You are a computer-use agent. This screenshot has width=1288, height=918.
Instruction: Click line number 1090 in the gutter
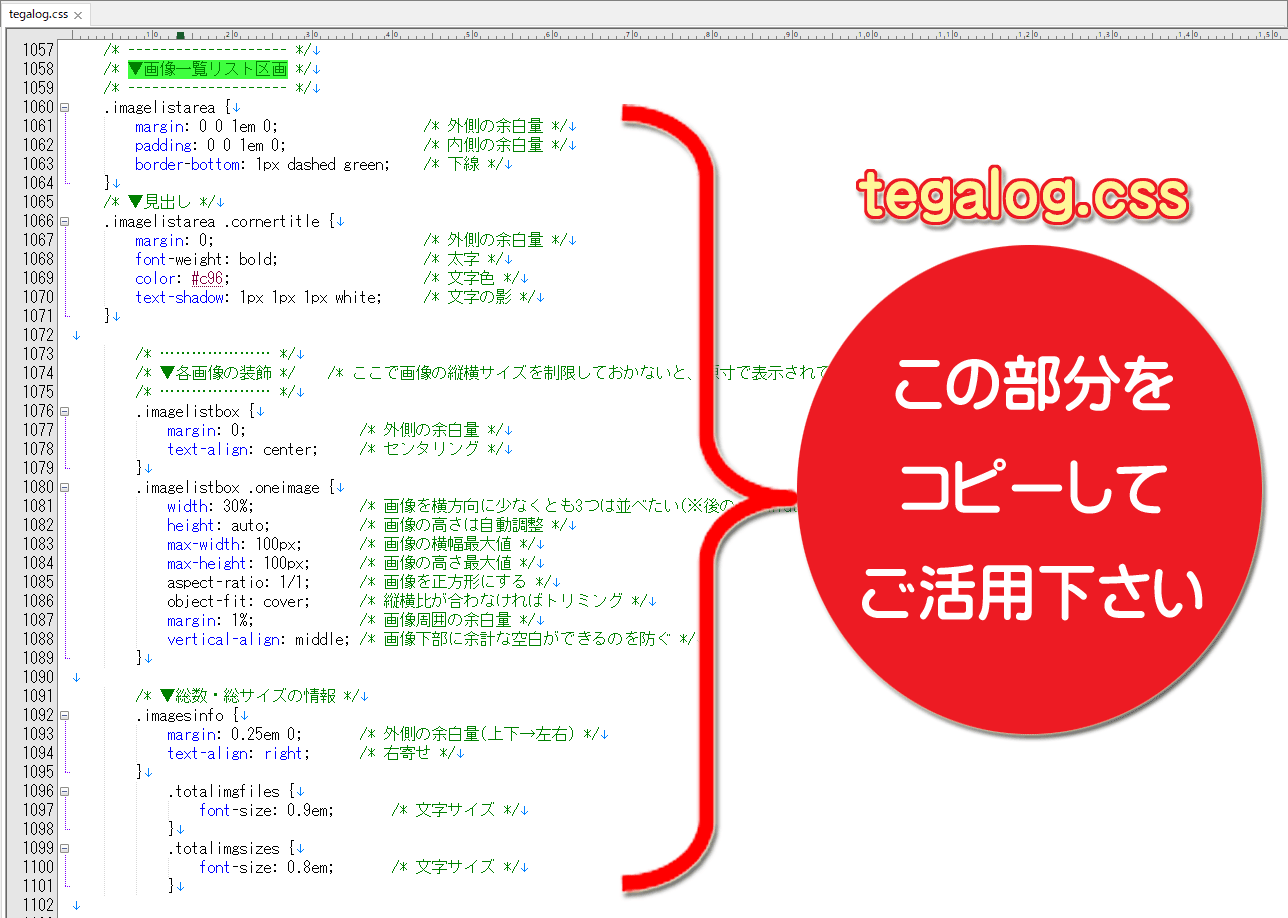point(36,677)
